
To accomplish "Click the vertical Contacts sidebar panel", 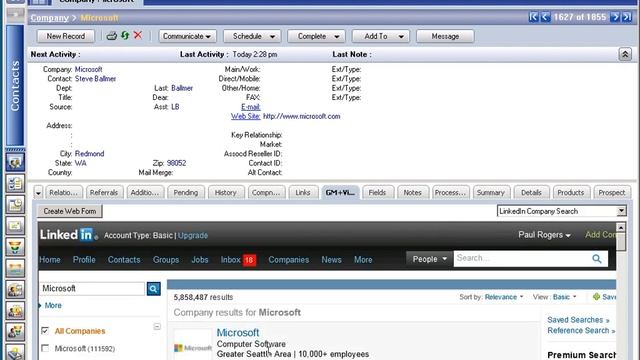I will (15, 86).
